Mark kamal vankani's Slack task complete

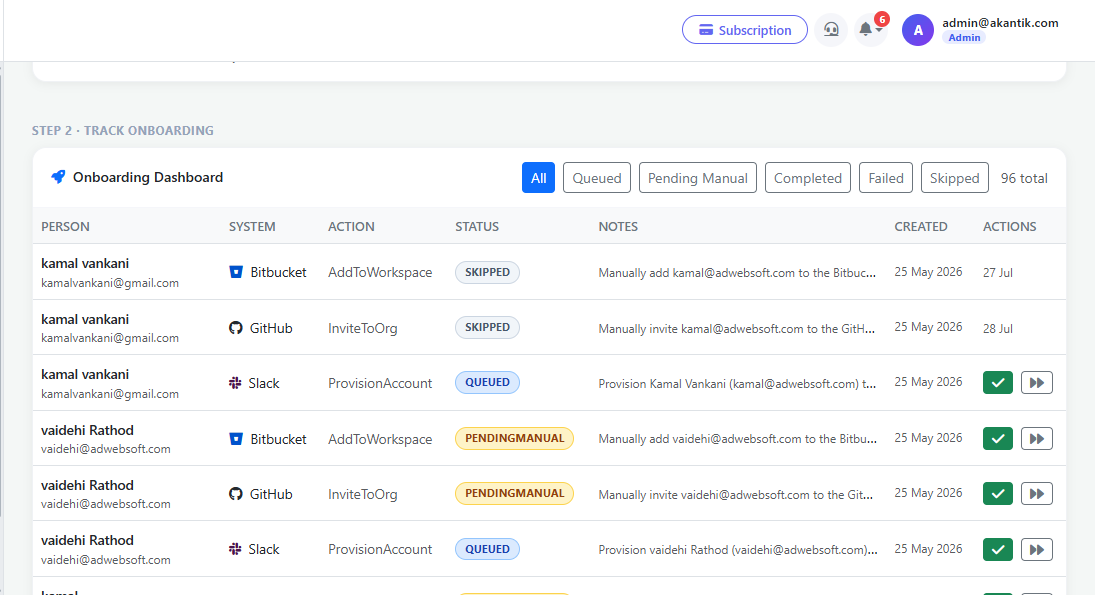pyautogui.click(x=998, y=383)
